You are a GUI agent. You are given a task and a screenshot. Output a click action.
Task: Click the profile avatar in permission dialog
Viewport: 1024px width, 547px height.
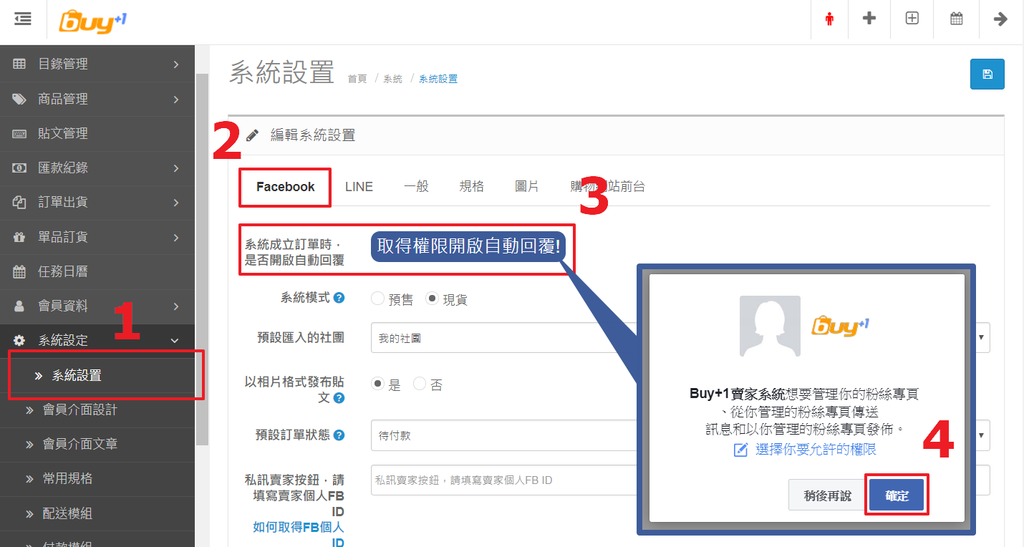(x=769, y=326)
